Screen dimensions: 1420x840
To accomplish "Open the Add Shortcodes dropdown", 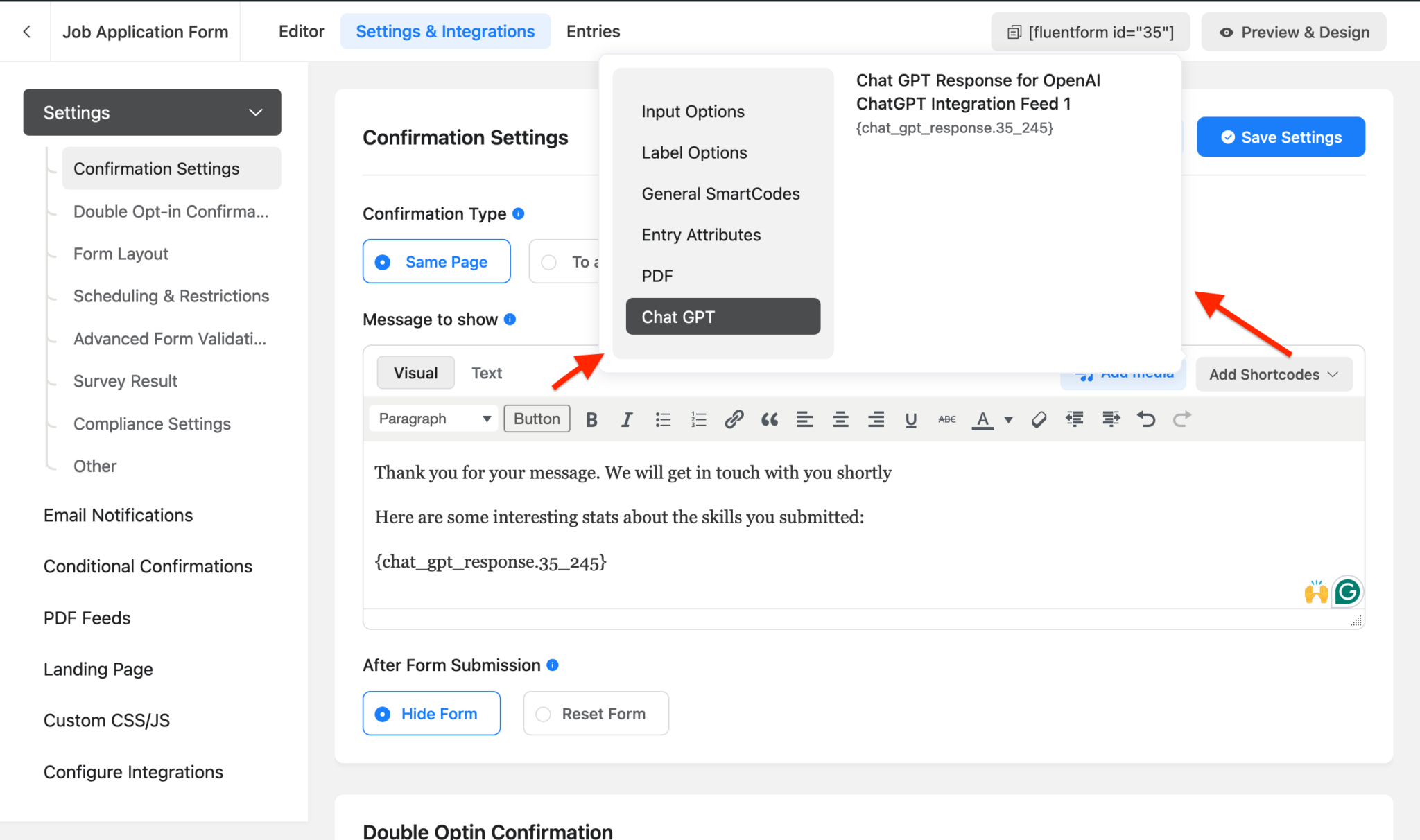I will pos(1273,374).
